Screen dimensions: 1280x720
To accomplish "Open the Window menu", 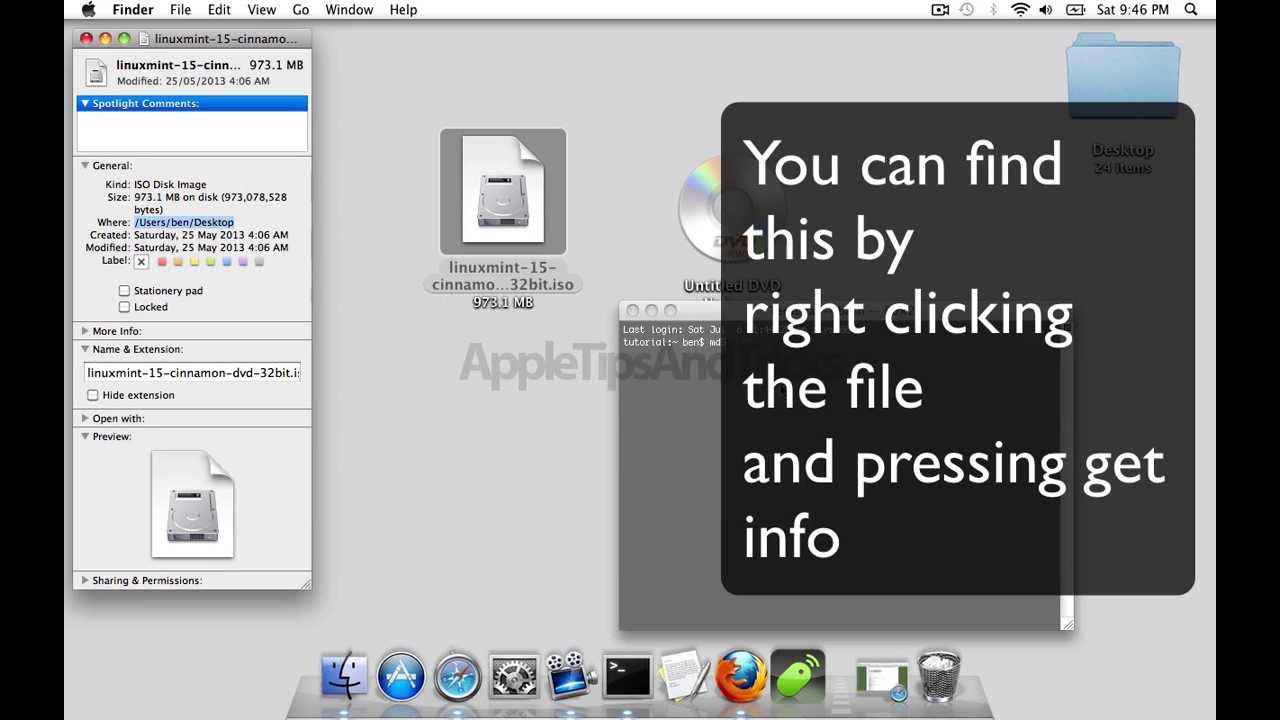I will (350, 9).
